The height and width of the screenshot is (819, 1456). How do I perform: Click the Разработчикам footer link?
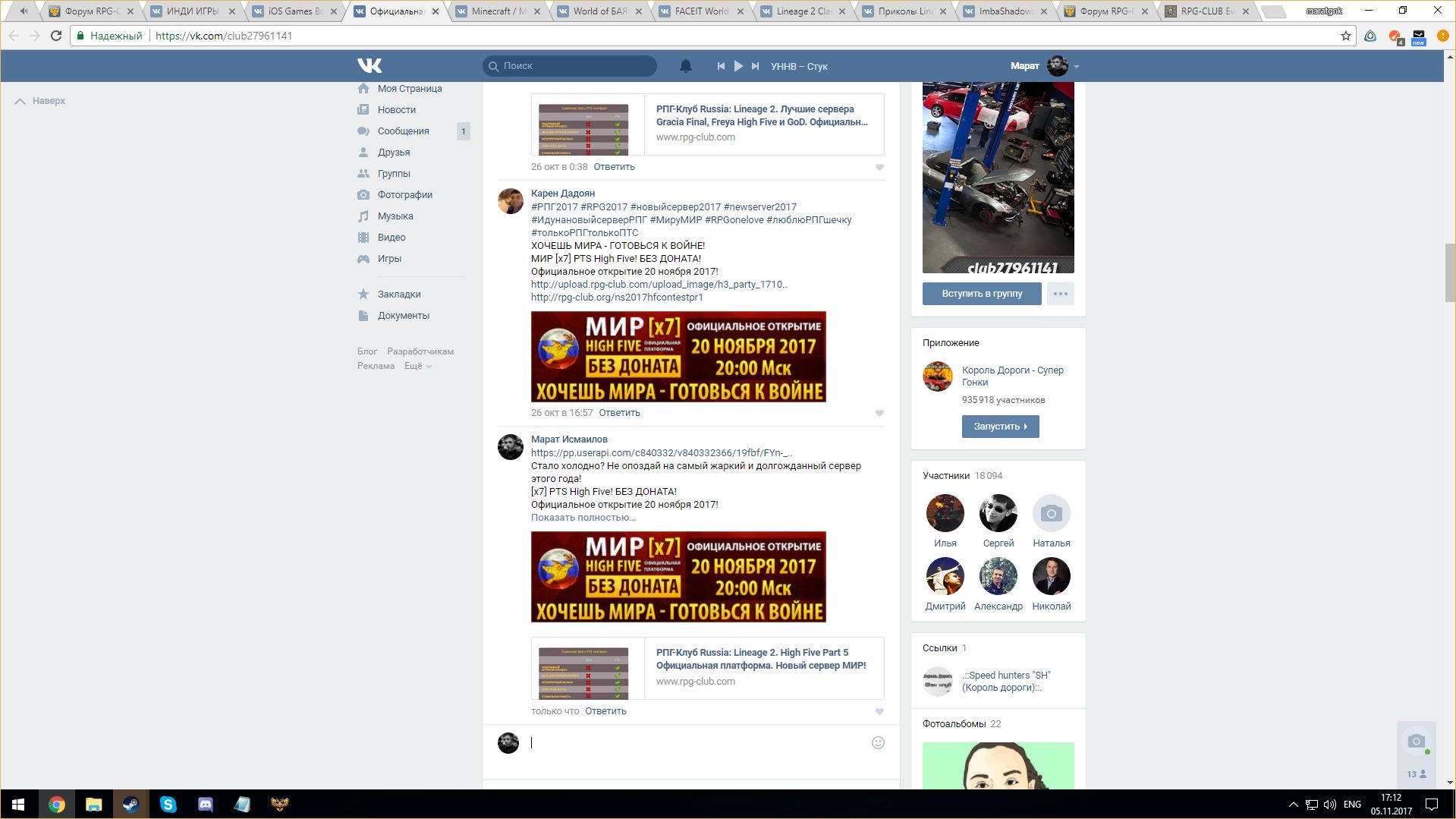pos(420,351)
